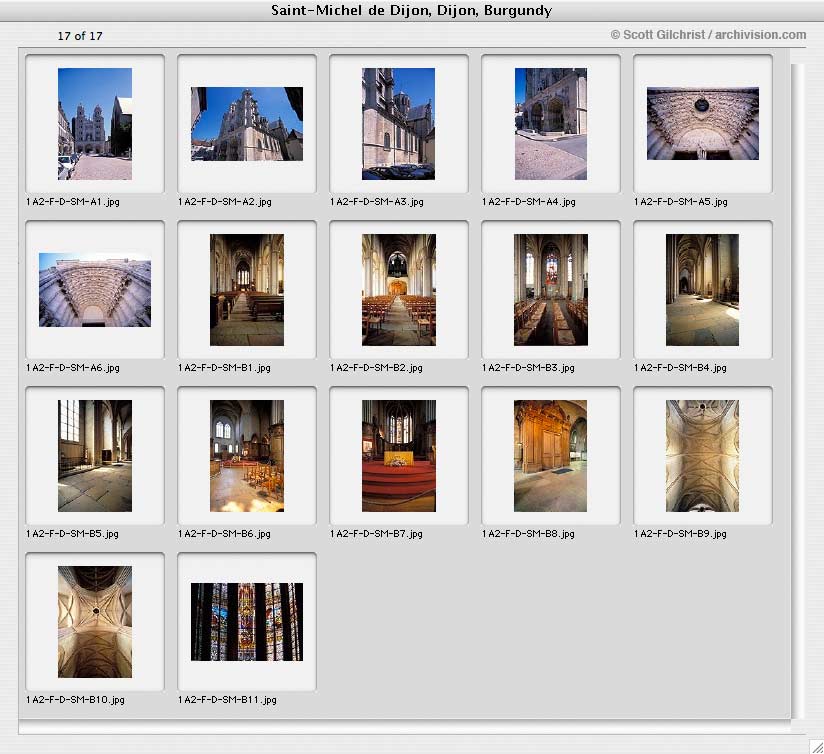
Task: Open thumbnail 1A2-F-D-SM-B2 nave toward organ
Action: tap(399, 290)
